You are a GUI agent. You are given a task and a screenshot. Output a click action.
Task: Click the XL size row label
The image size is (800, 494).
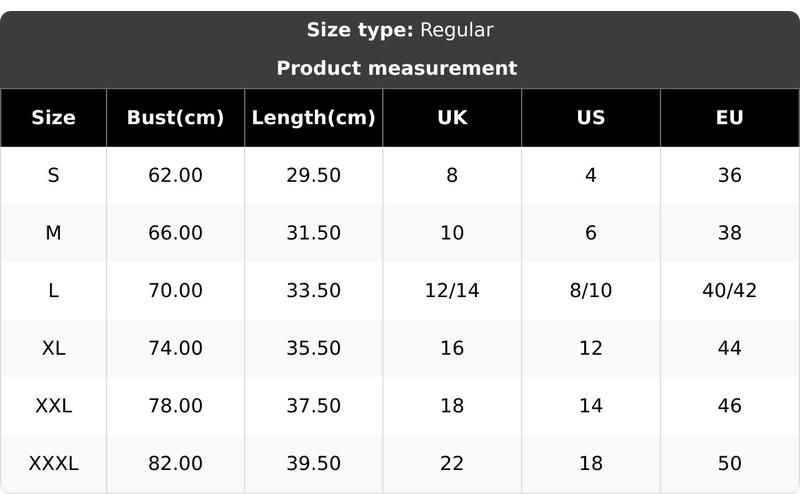[x=53, y=349]
